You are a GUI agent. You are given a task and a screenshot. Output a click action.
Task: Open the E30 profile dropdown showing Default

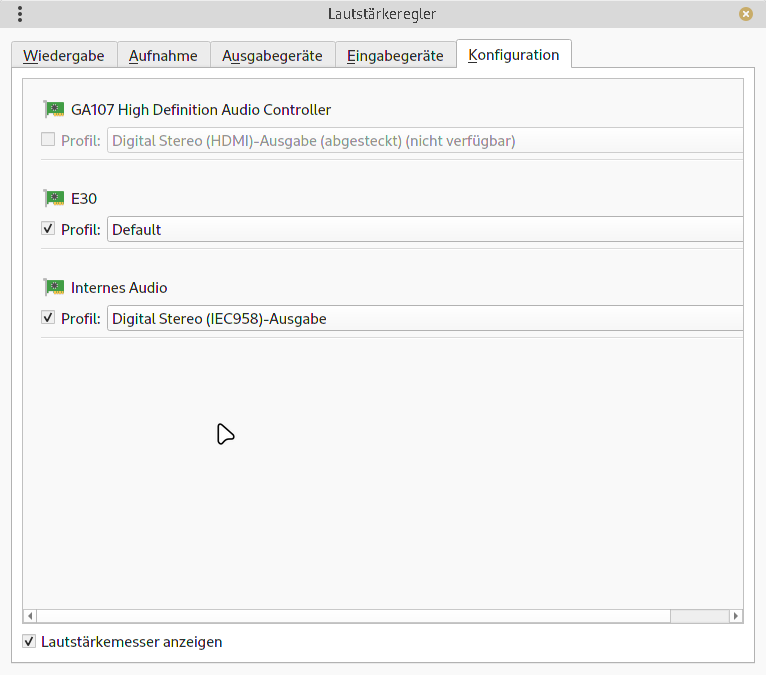pyautogui.click(x=425, y=230)
